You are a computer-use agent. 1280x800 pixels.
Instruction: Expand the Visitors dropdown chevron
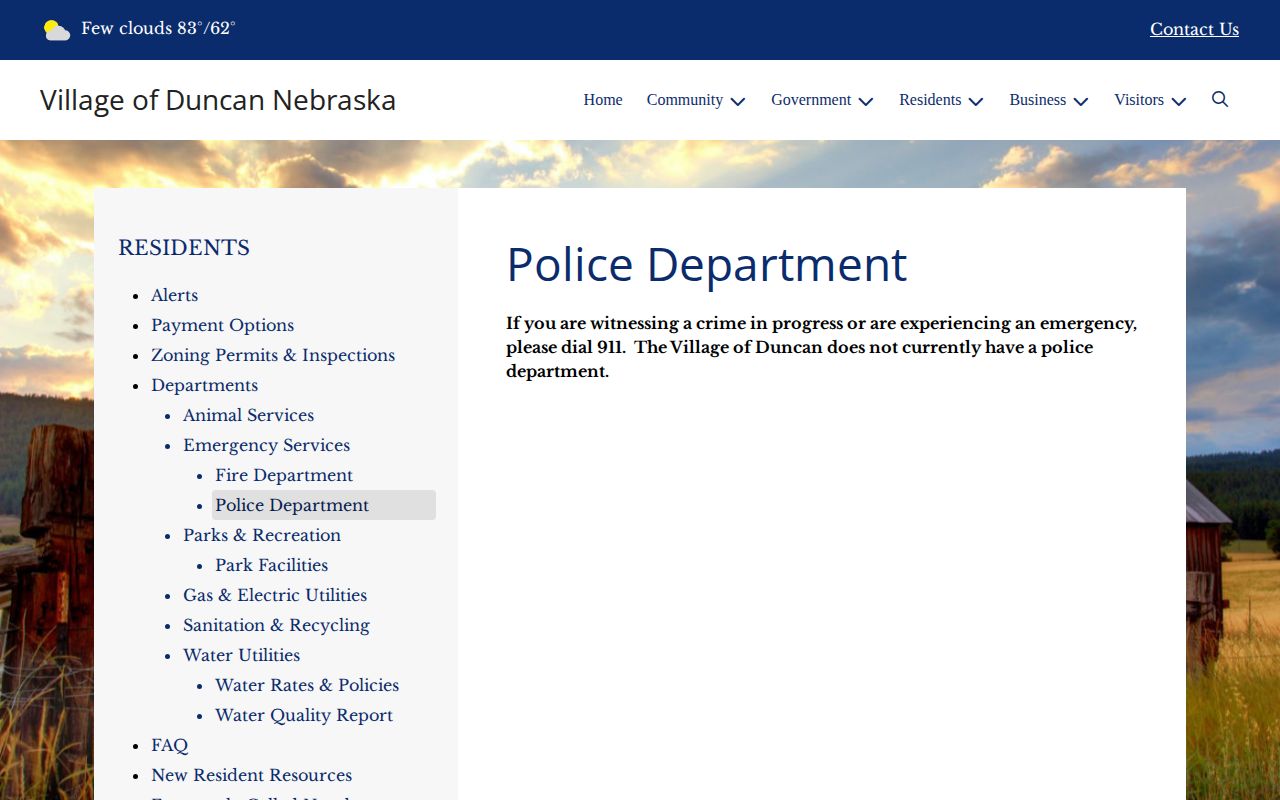[x=1179, y=101]
